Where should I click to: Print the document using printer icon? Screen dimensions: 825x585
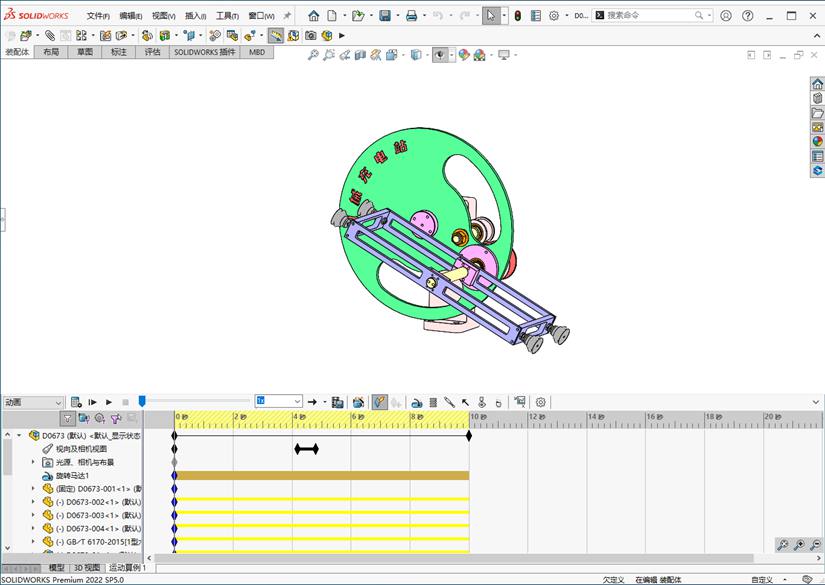[411, 16]
